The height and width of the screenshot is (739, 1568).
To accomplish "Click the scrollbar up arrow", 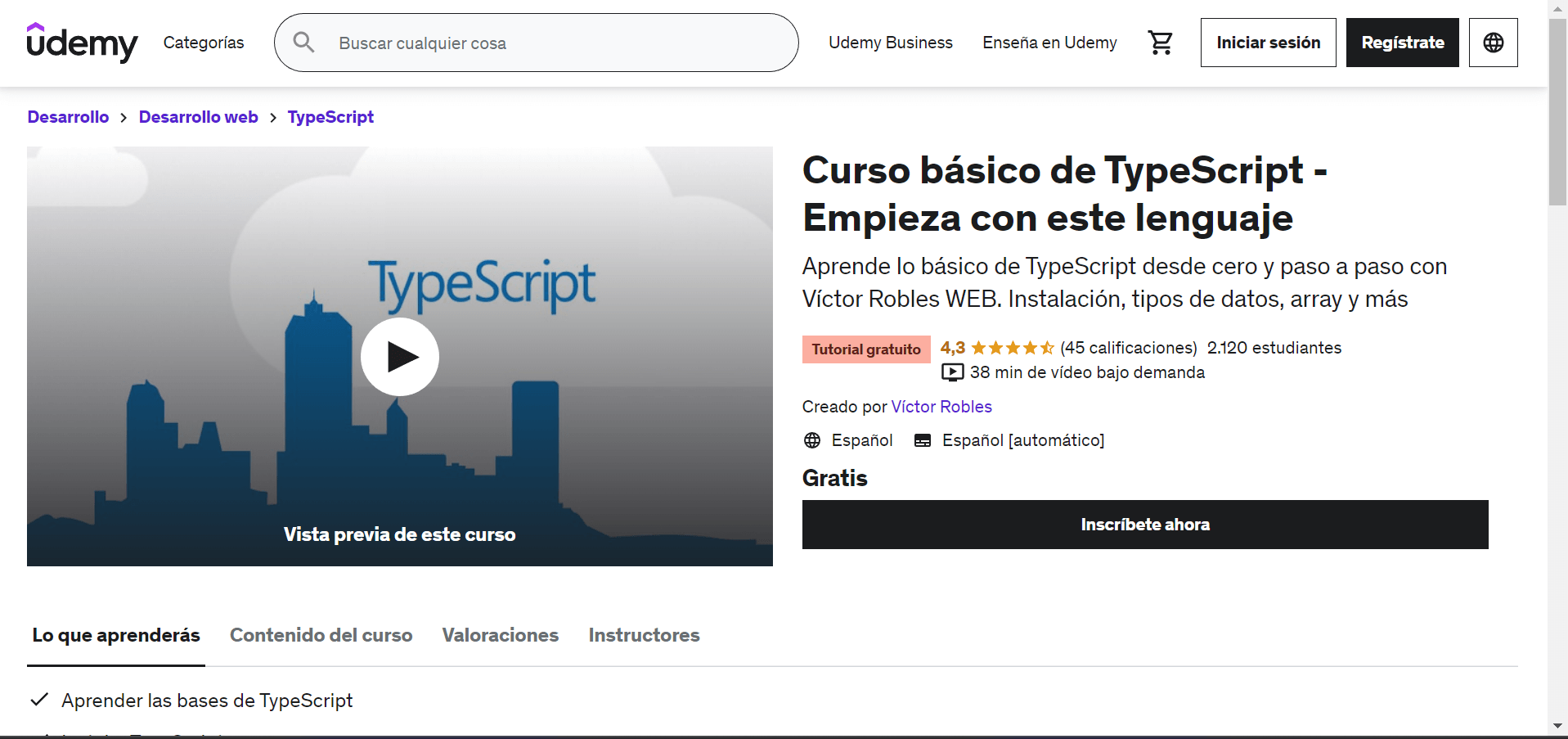I will click(1558, 9).
